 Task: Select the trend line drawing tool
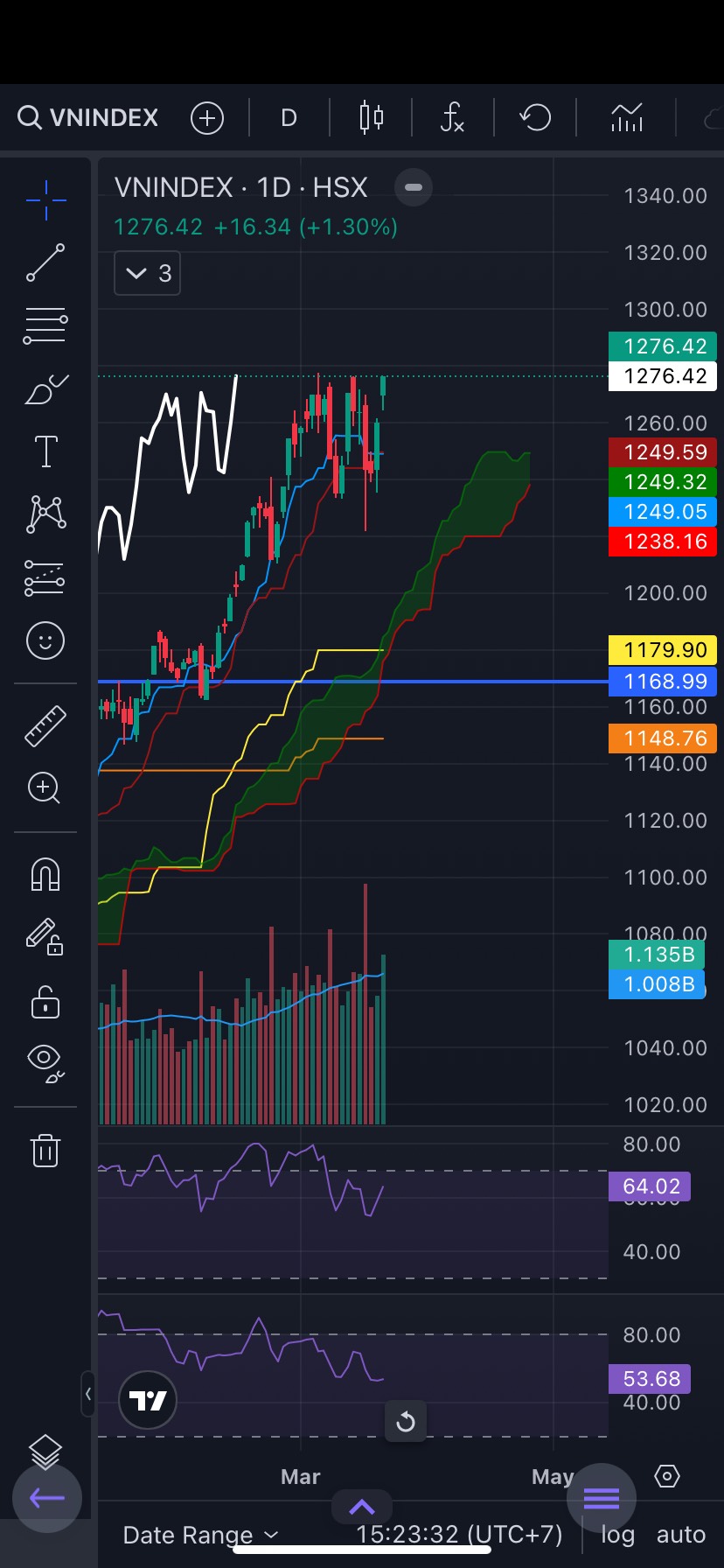point(45,262)
